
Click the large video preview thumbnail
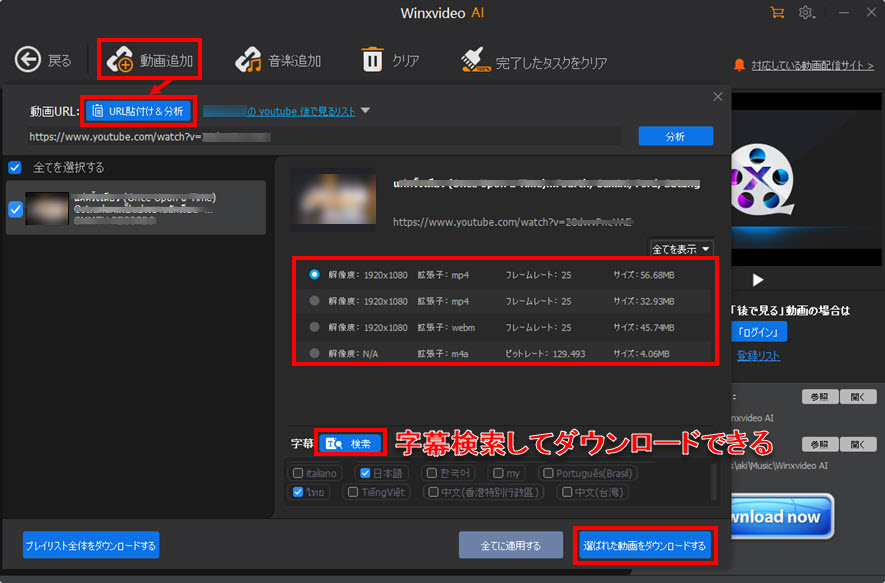334,199
